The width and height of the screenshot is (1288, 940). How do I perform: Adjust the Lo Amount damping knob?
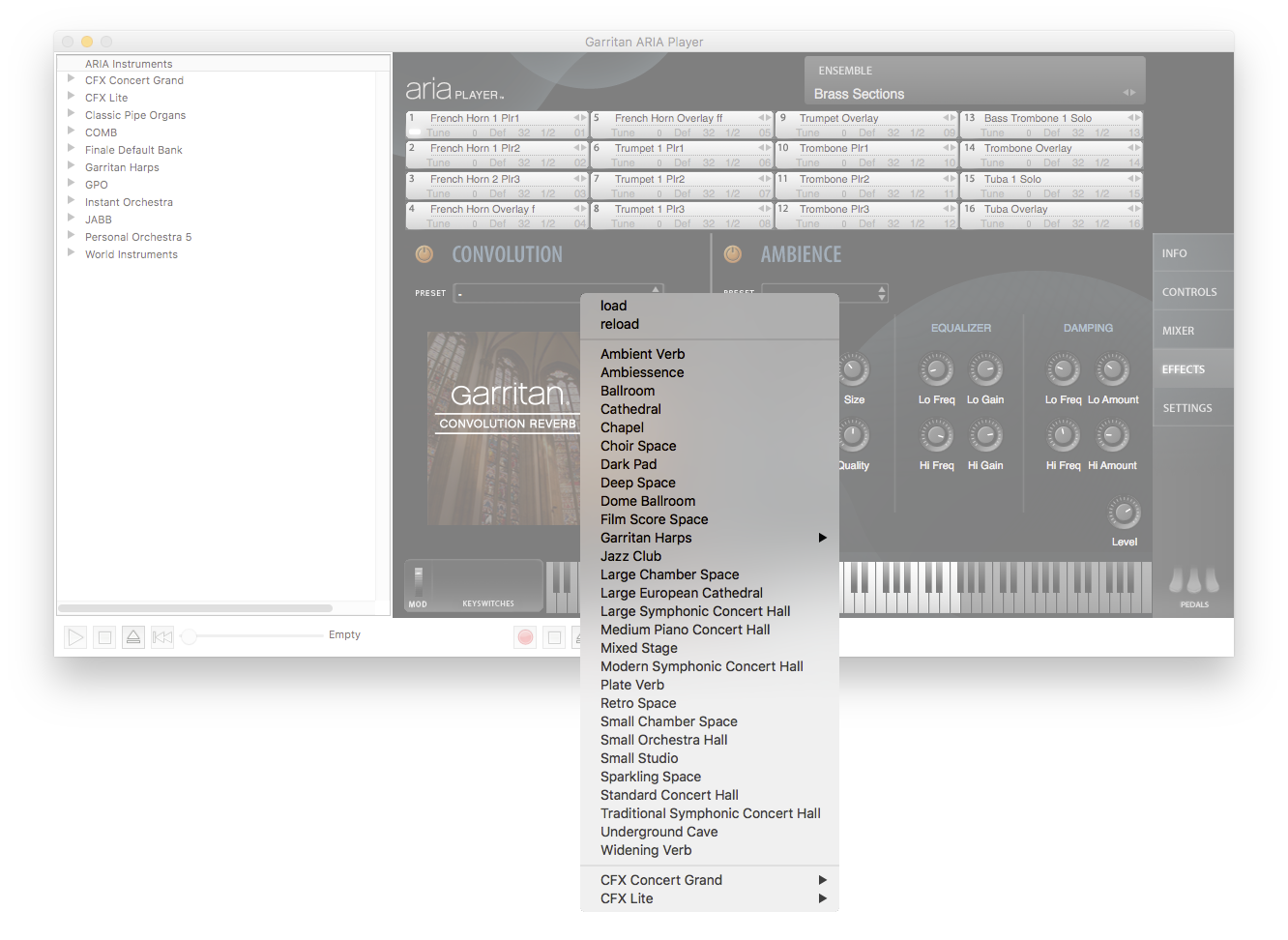1112,369
